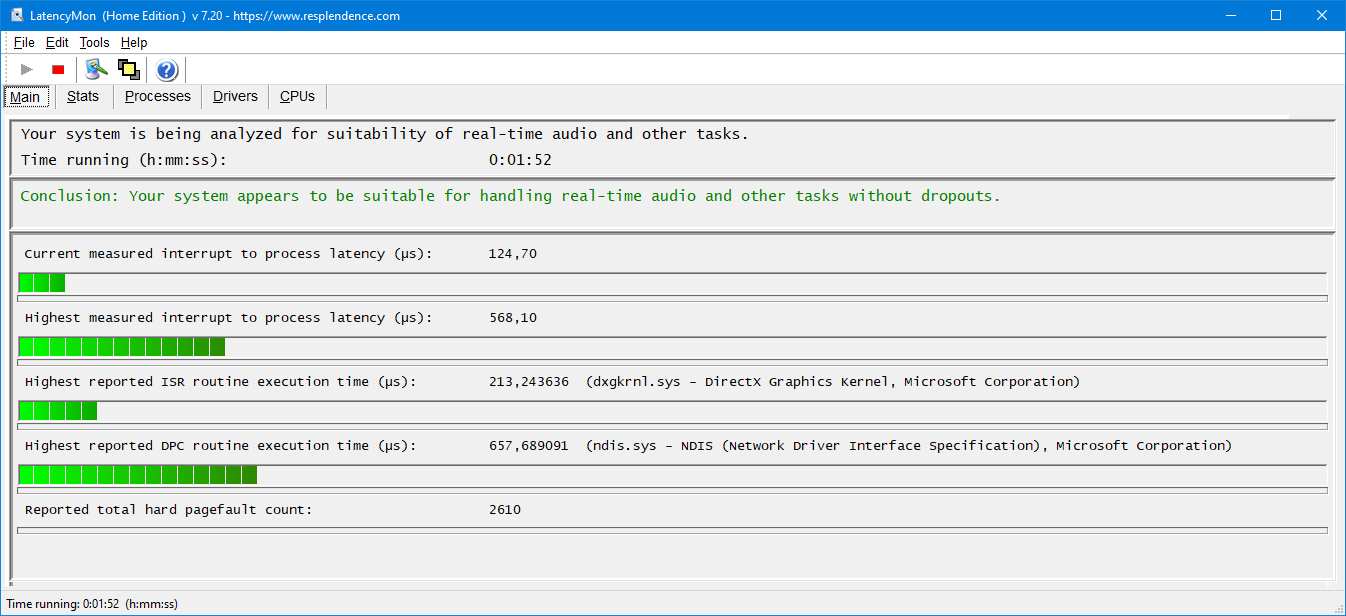Stop monitoring with the red square icon
This screenshot has width=1346, height=616.
(58, 69)
